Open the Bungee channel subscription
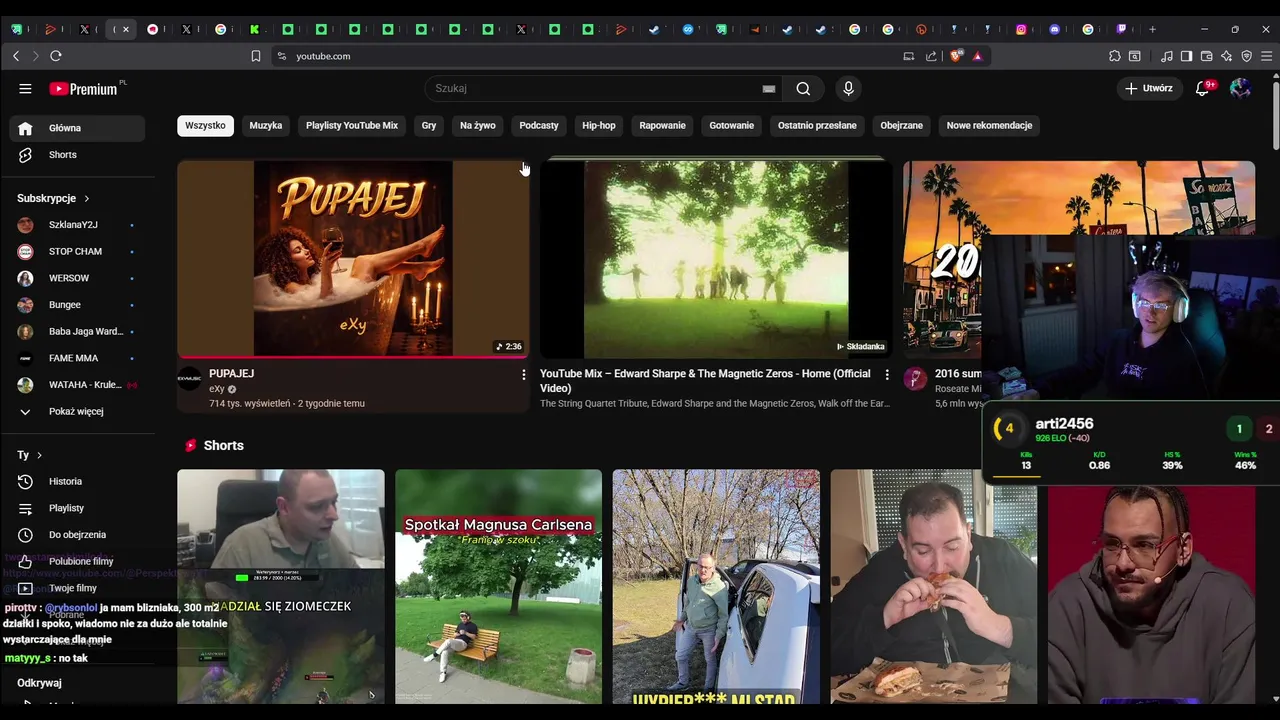Image resolution: width=1280 pixels, height=720 pixels. (78, 305)
